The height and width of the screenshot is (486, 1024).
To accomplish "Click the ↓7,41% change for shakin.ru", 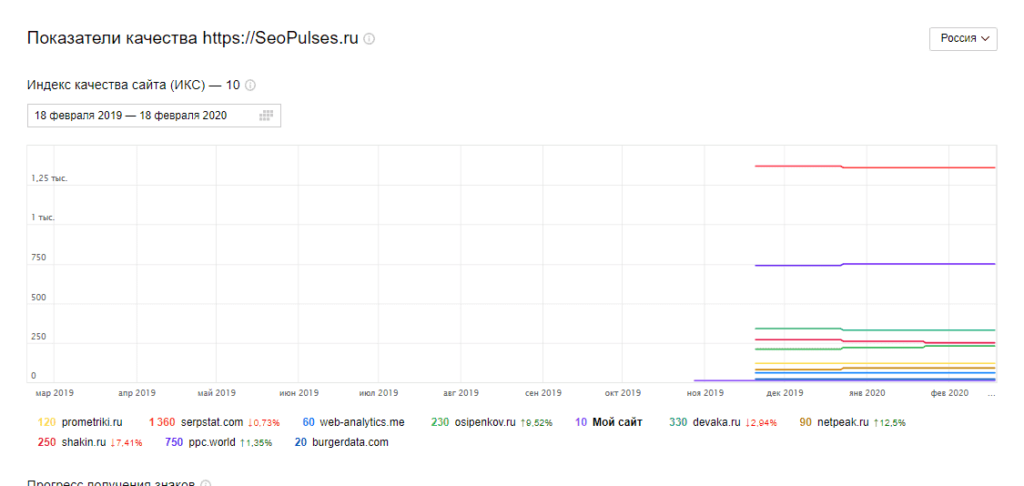I will (126, 443).
